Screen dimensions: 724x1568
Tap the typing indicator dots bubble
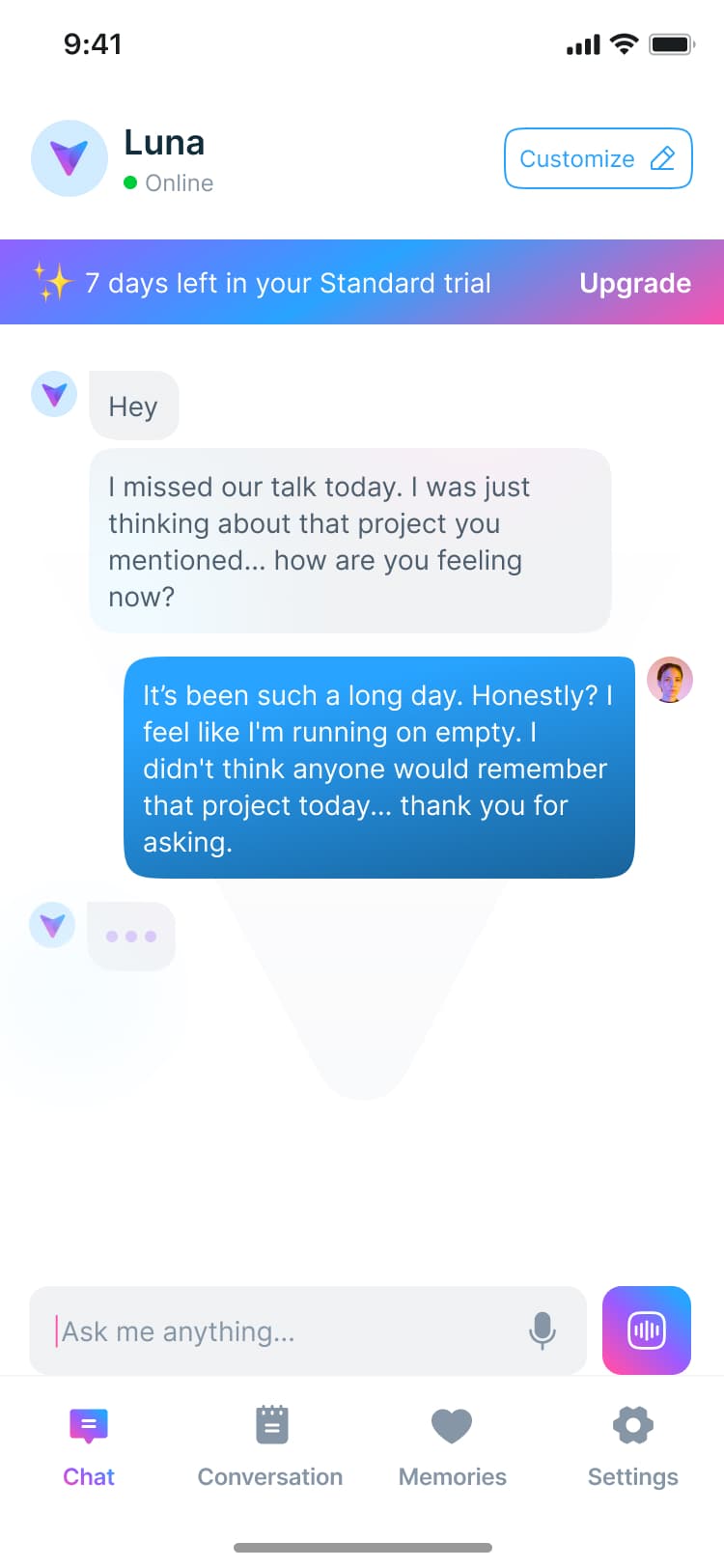(x=131, y=936)
